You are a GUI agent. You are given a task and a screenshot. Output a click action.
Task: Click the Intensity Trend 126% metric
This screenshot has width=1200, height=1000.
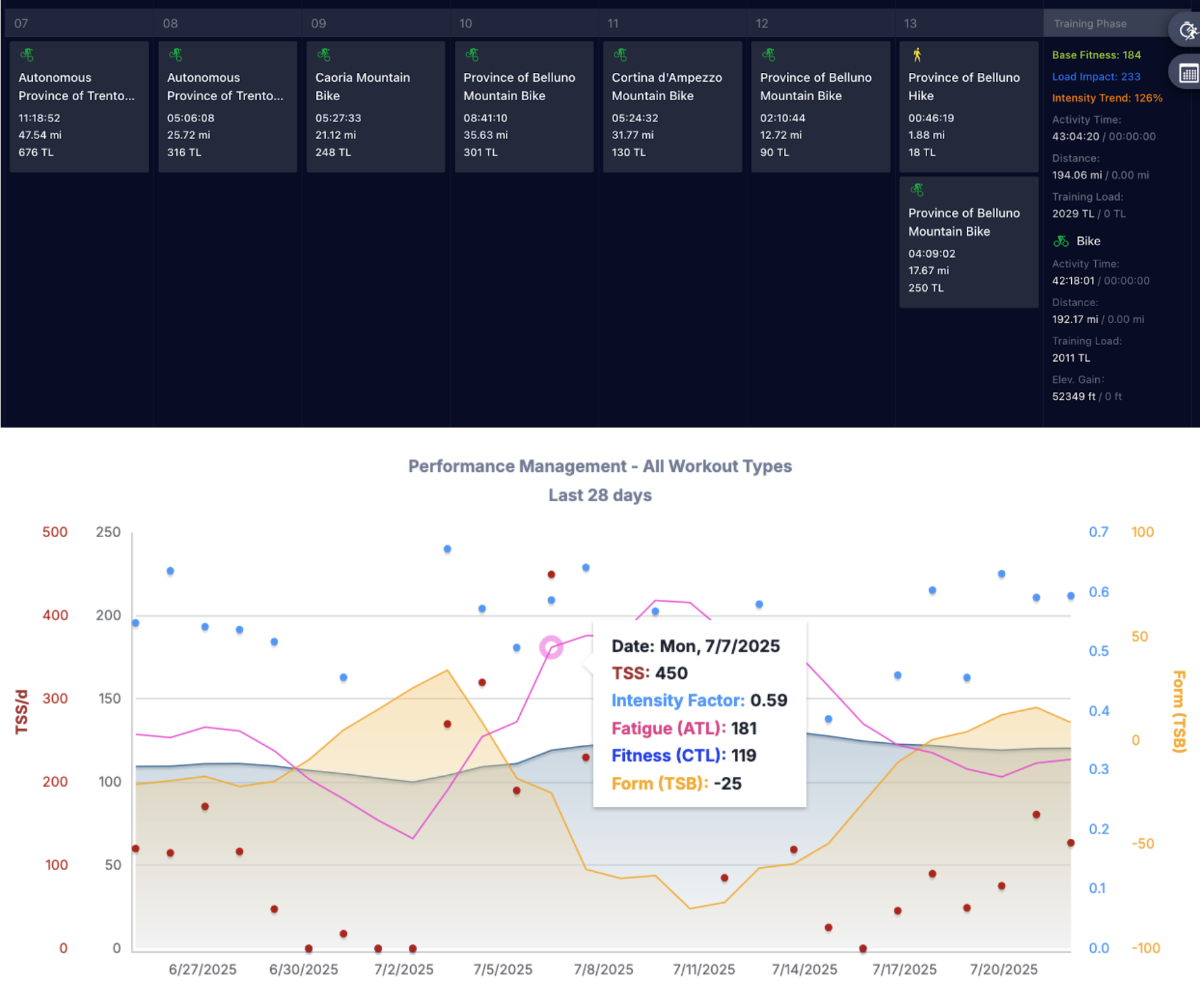[1107, 98]
